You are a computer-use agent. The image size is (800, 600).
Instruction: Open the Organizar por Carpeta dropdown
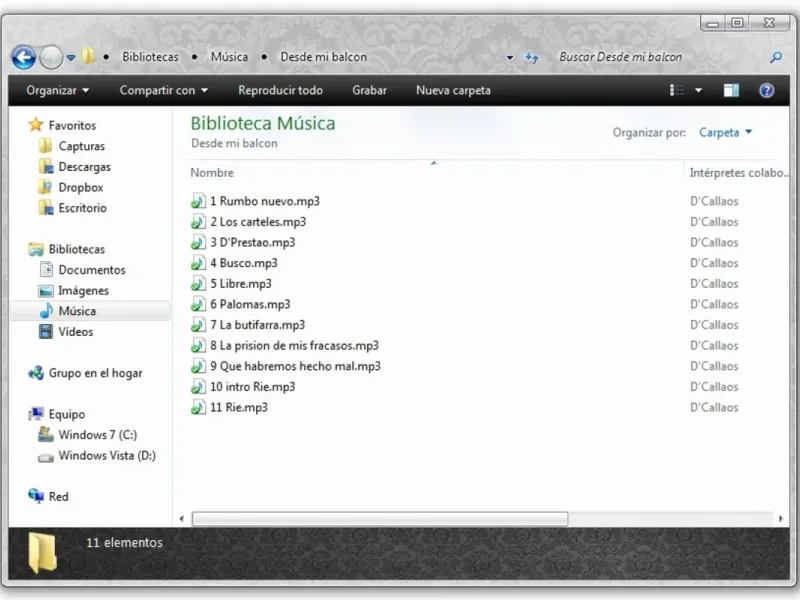[x=725, y=132]
